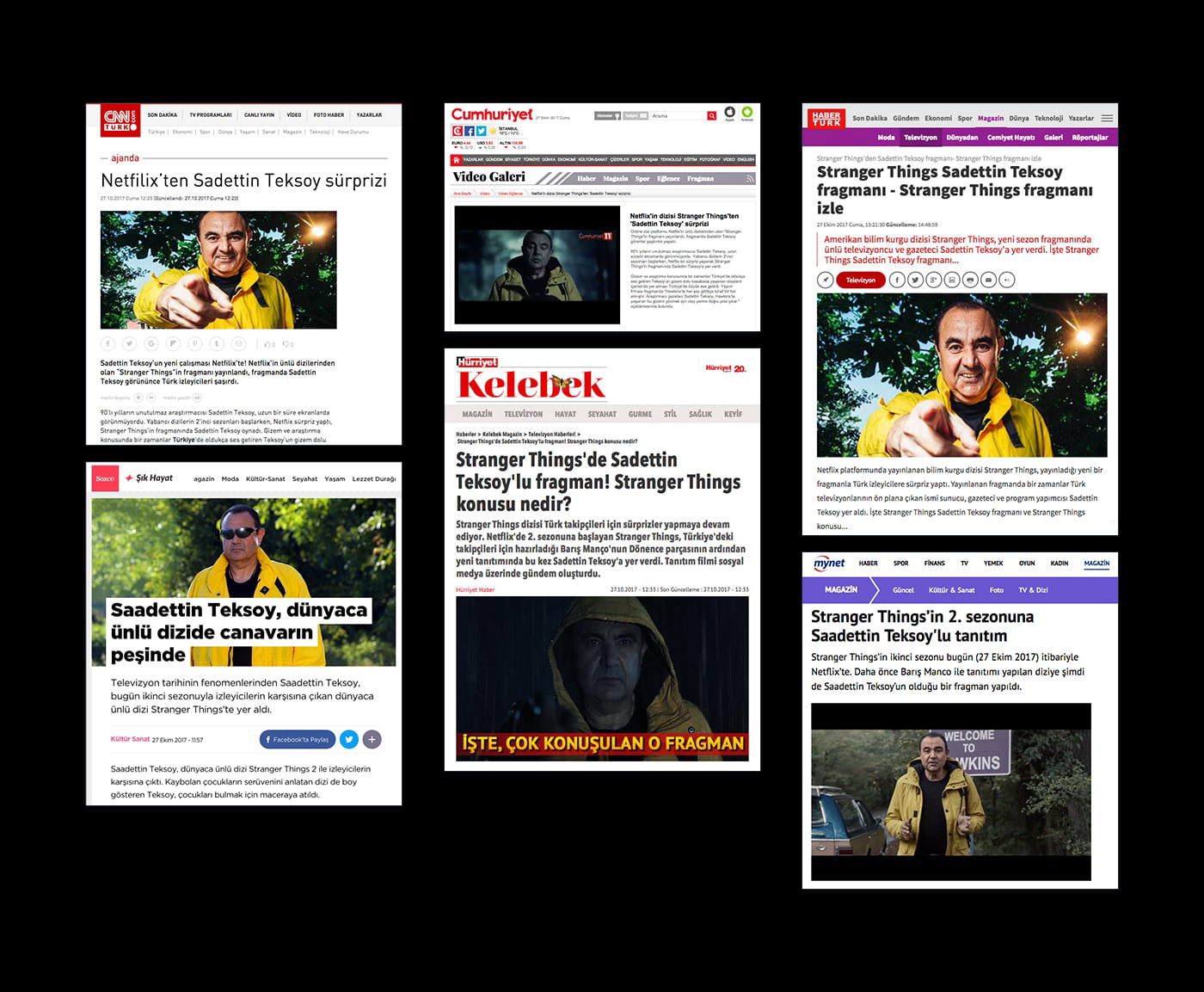This screenshot has height=992, width=1204.
Task: Click Video Eğlence breadcrumb on Cumhuriyet
Action: tap(511, 194)
